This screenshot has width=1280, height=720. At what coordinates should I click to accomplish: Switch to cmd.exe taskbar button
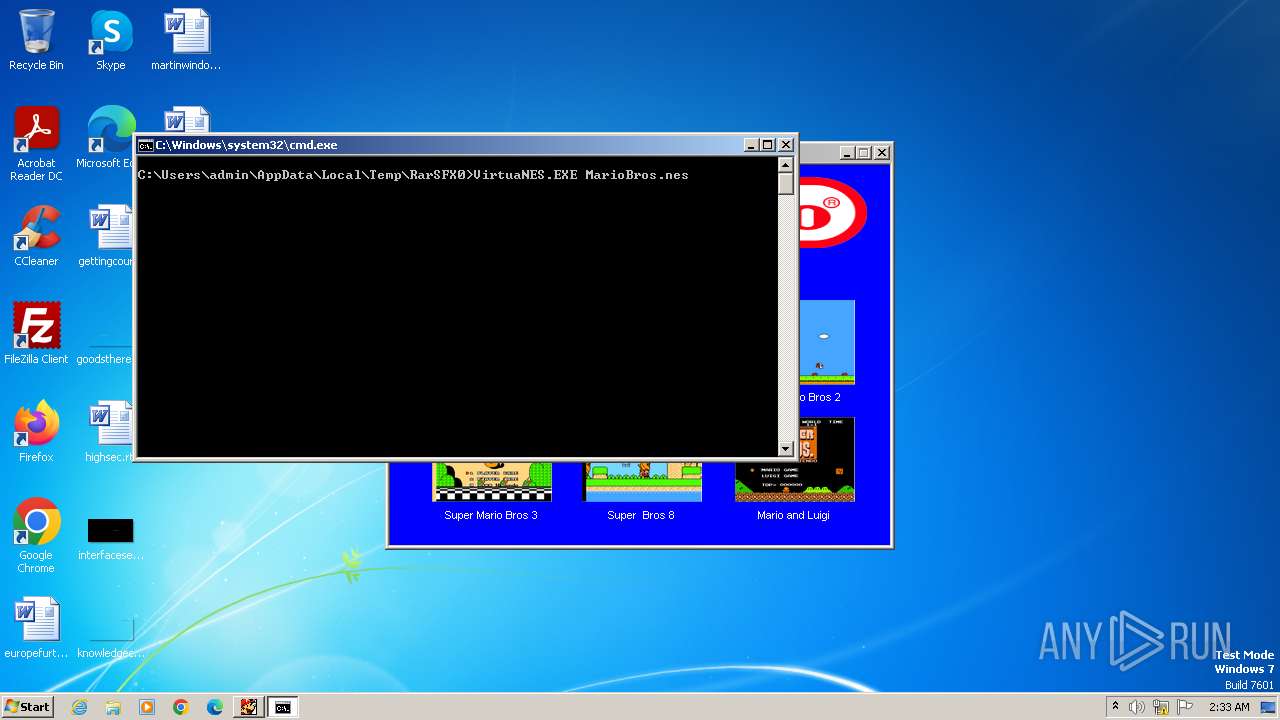pyautogui.click(x=283, y=707)
